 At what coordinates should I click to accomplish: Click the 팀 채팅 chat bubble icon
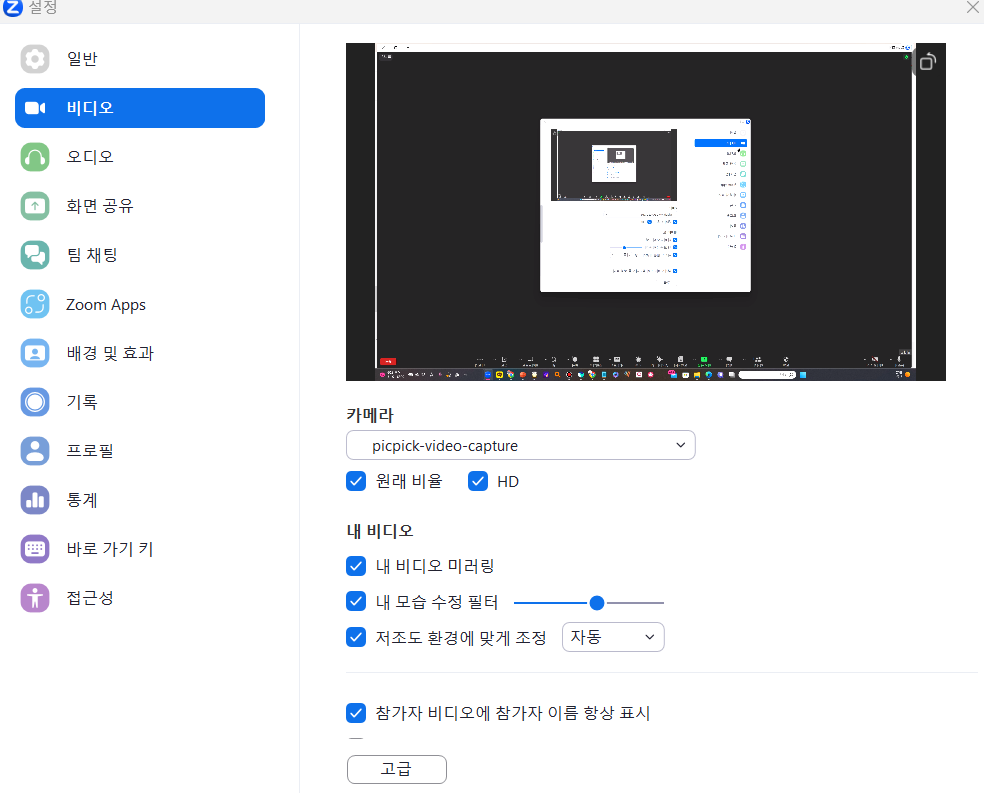pyautogui.click(x=35, y=255)
